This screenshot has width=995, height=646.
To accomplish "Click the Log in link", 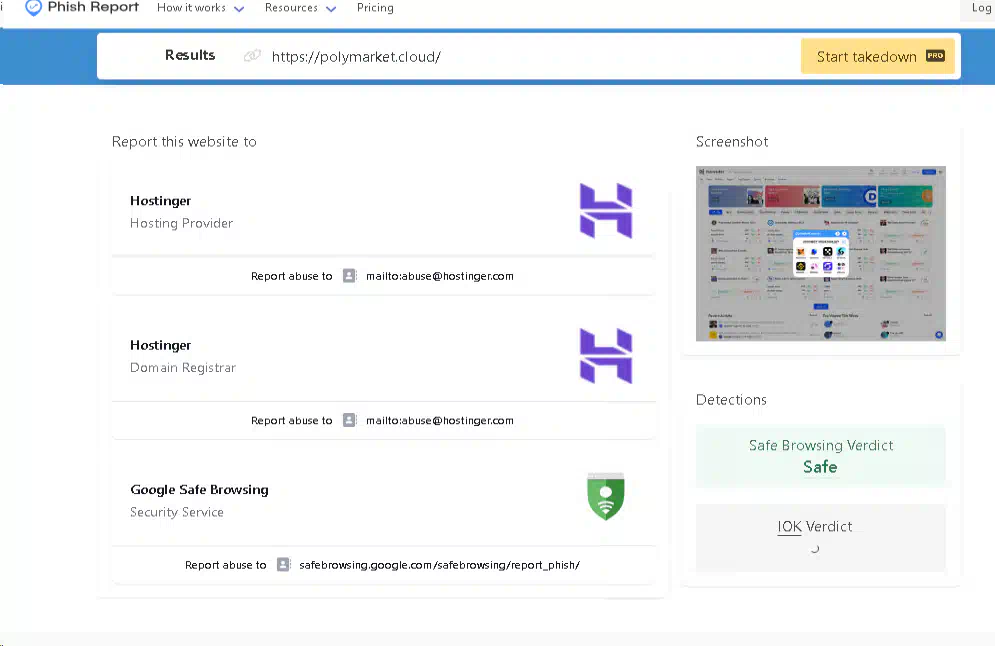I will 982,8.
